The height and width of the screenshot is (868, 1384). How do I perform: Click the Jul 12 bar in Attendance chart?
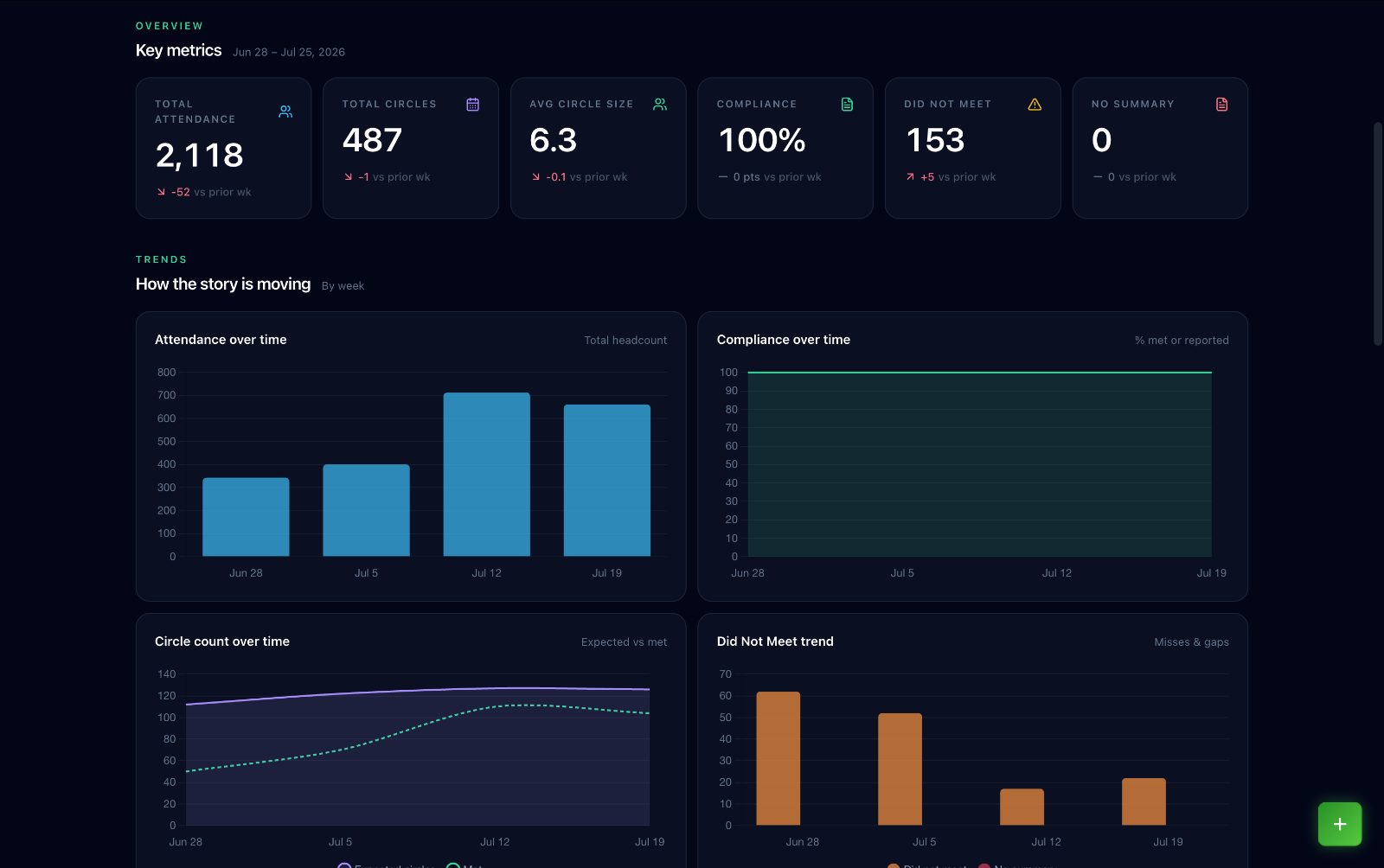486,475
